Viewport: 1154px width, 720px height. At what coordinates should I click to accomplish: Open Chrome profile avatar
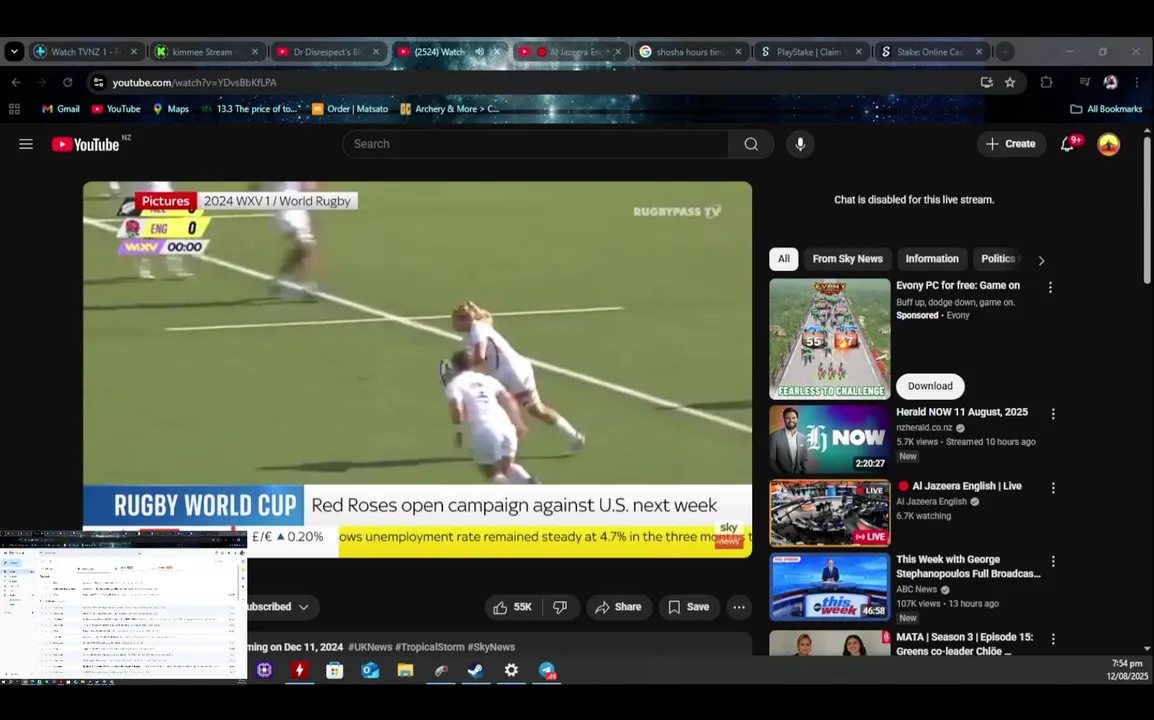[1111, 82]
